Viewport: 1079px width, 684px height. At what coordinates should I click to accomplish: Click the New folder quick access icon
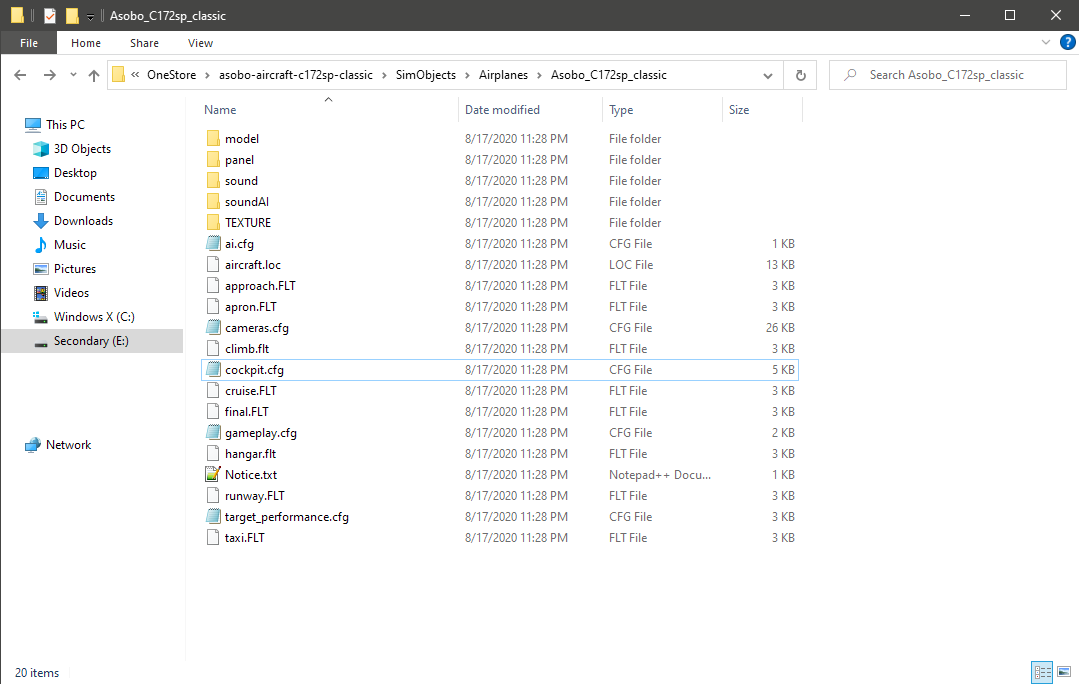[x=72, y=15]
